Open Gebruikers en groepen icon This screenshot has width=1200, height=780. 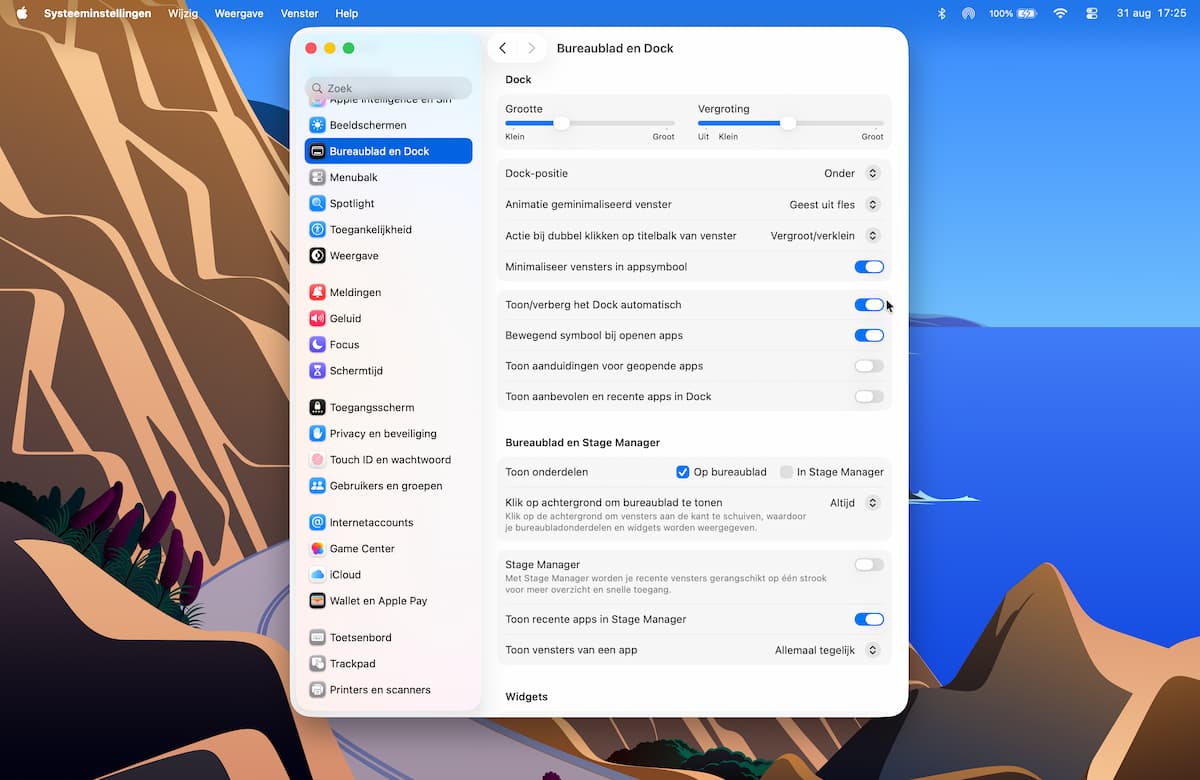[x=317, y=485]
